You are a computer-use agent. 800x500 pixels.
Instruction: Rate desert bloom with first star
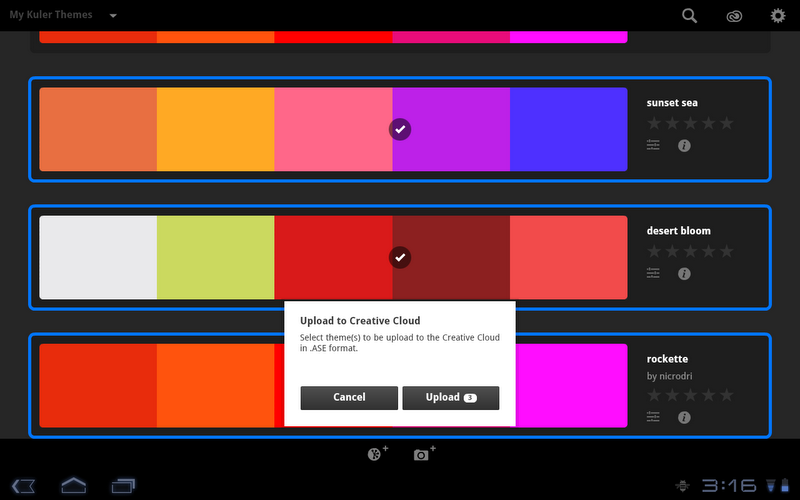(654, 251)
